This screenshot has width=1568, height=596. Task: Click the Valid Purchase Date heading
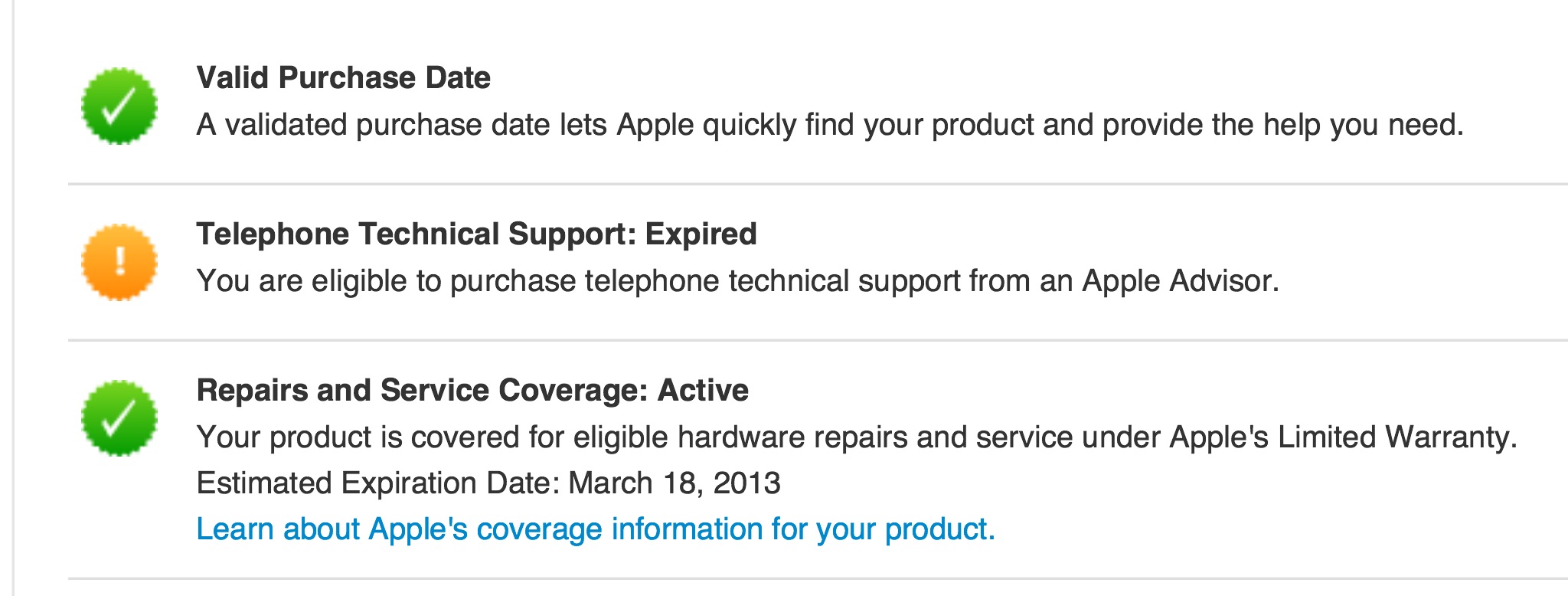click(343, 78)
